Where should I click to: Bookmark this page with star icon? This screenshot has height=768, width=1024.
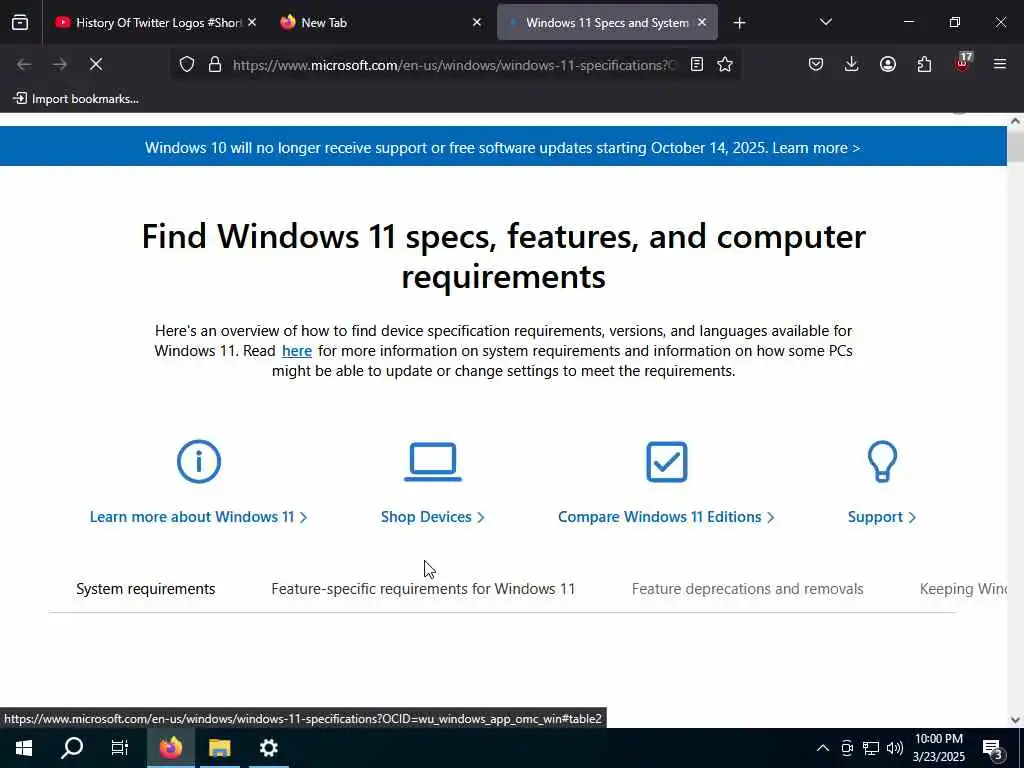(x=725, y=65)
